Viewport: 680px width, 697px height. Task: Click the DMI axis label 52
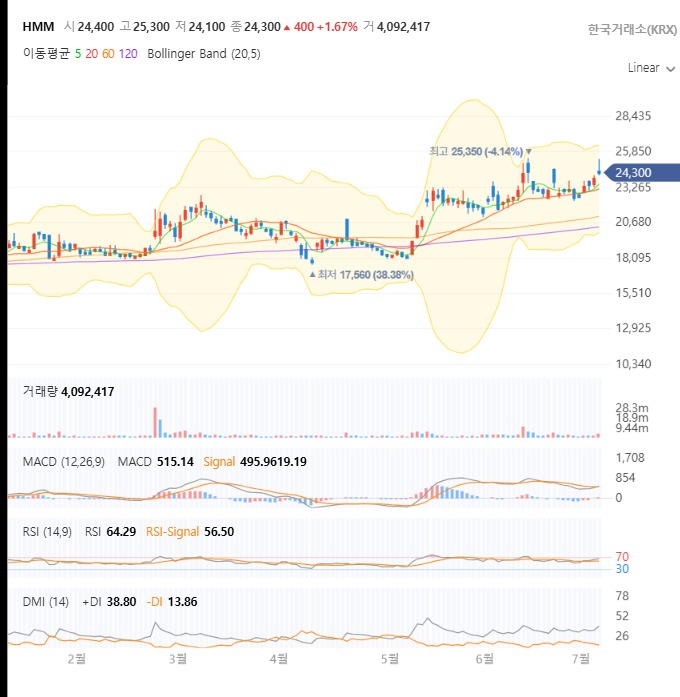pos(622,616)
